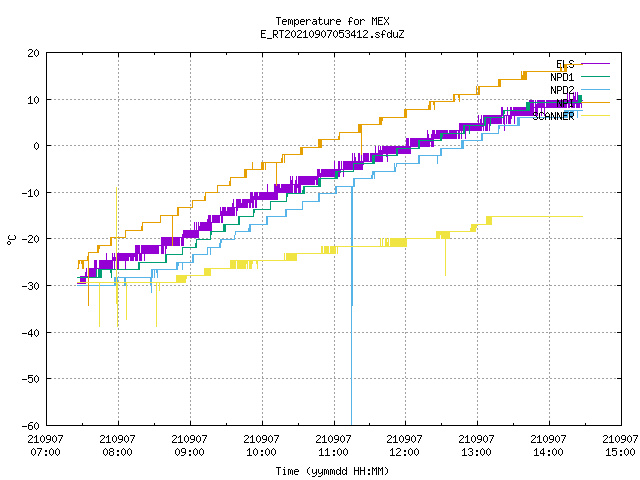
Task: Click the y-axis label 0
Action: (x=36, y=146)
